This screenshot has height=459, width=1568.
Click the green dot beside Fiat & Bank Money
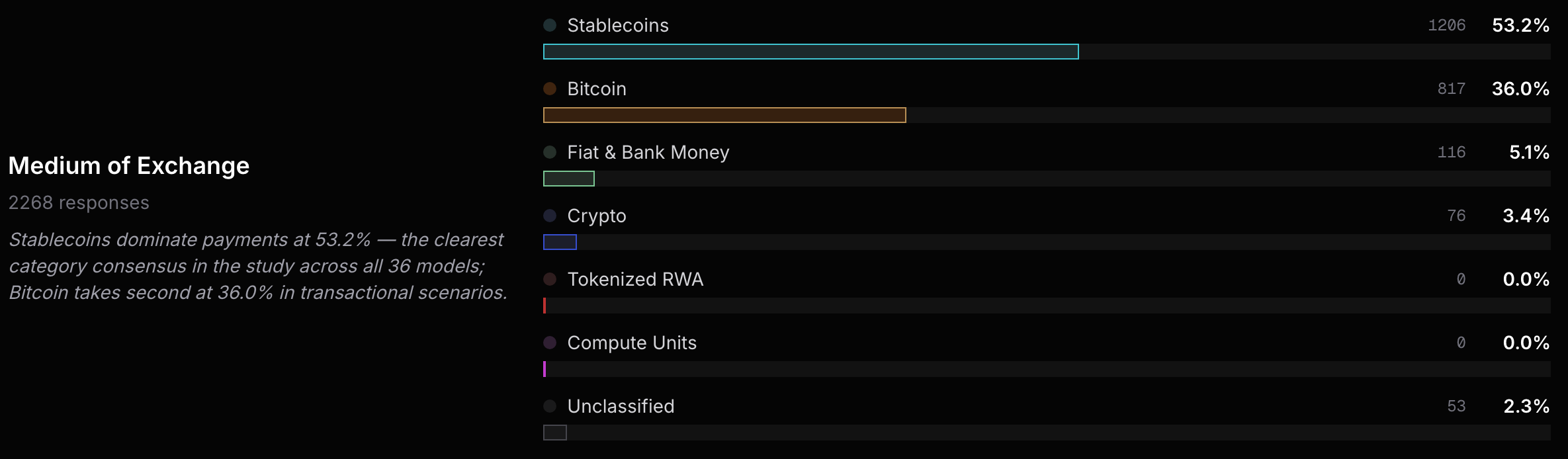(550, 152)
